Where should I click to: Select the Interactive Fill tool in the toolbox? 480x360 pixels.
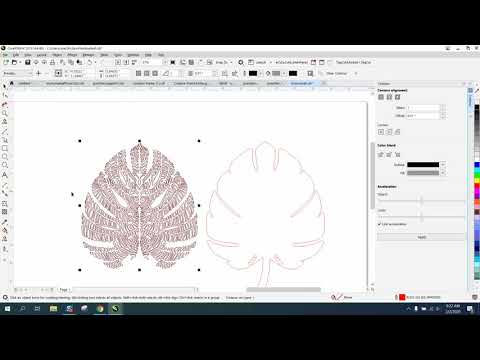point(5,230)
